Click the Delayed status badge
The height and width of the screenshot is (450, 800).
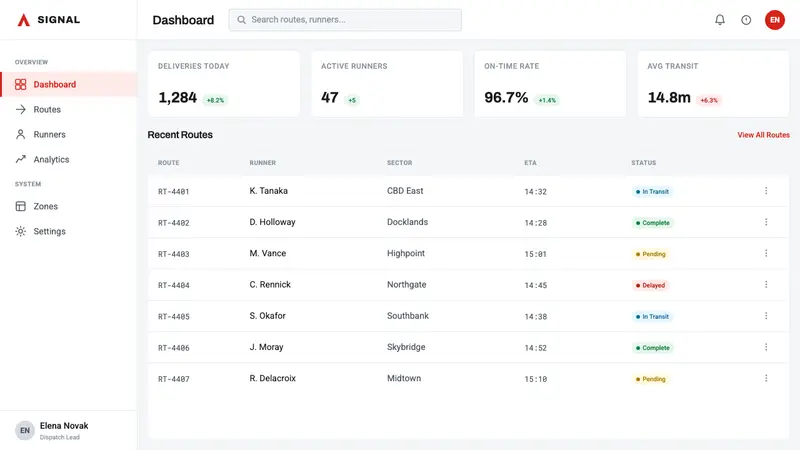tap(650, 285)
